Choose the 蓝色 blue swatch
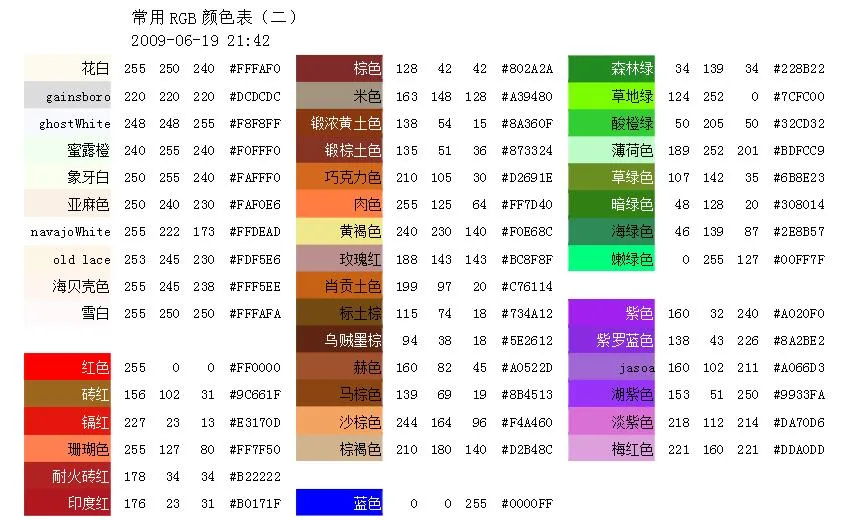 [x=339, y=503]
